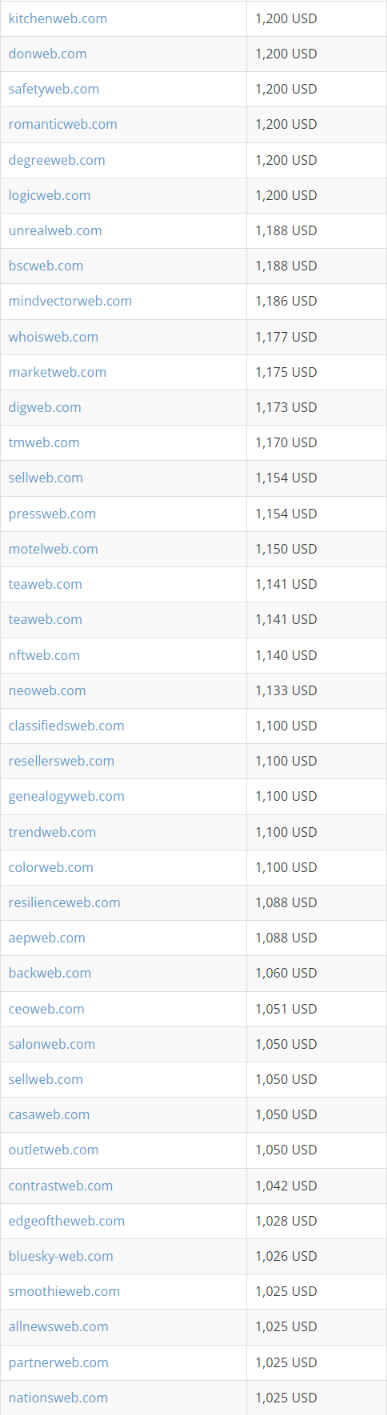Open genealogyweb.com domain page

[66, 796]
